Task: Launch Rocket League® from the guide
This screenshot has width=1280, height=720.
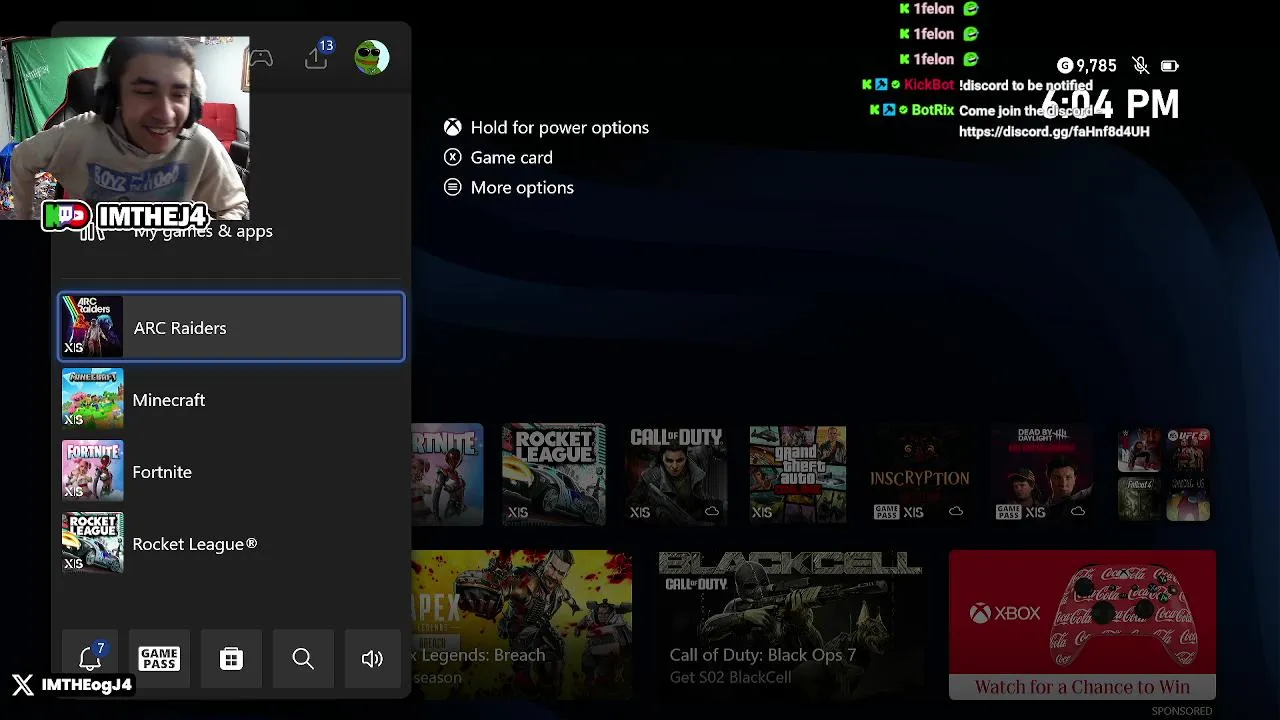Action: 231,544
